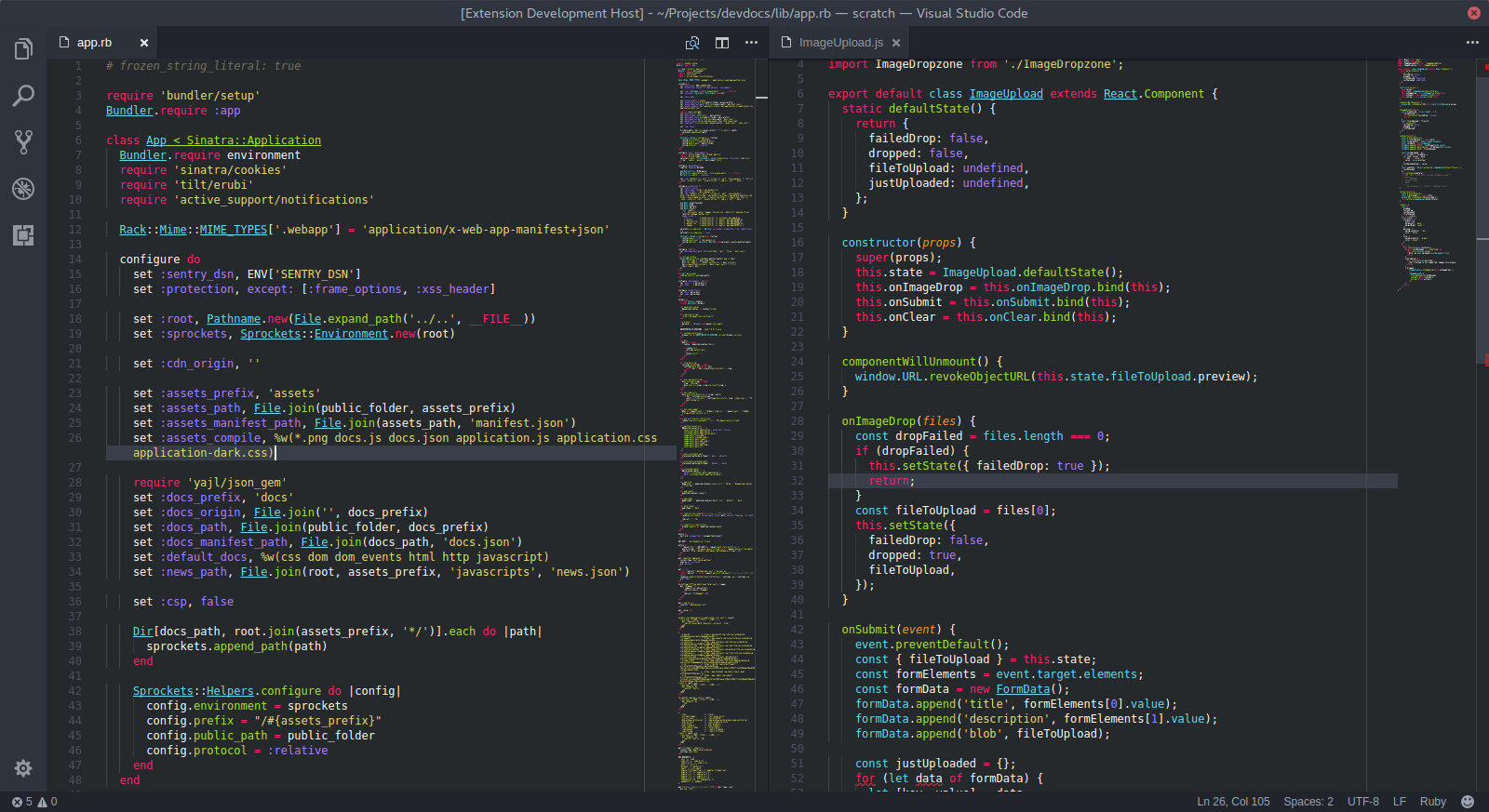The image size is (1489, 812).
Task: Click Bundler in 'Bundler.require :app'
Action: (129, 111)
